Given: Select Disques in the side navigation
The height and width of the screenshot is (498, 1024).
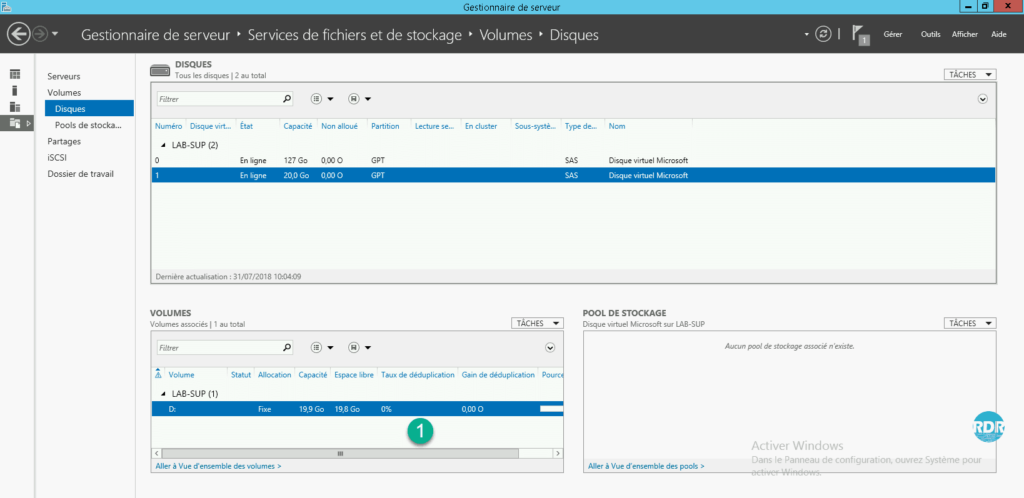Looking at the screenshot, I should (x=89, y=108).
